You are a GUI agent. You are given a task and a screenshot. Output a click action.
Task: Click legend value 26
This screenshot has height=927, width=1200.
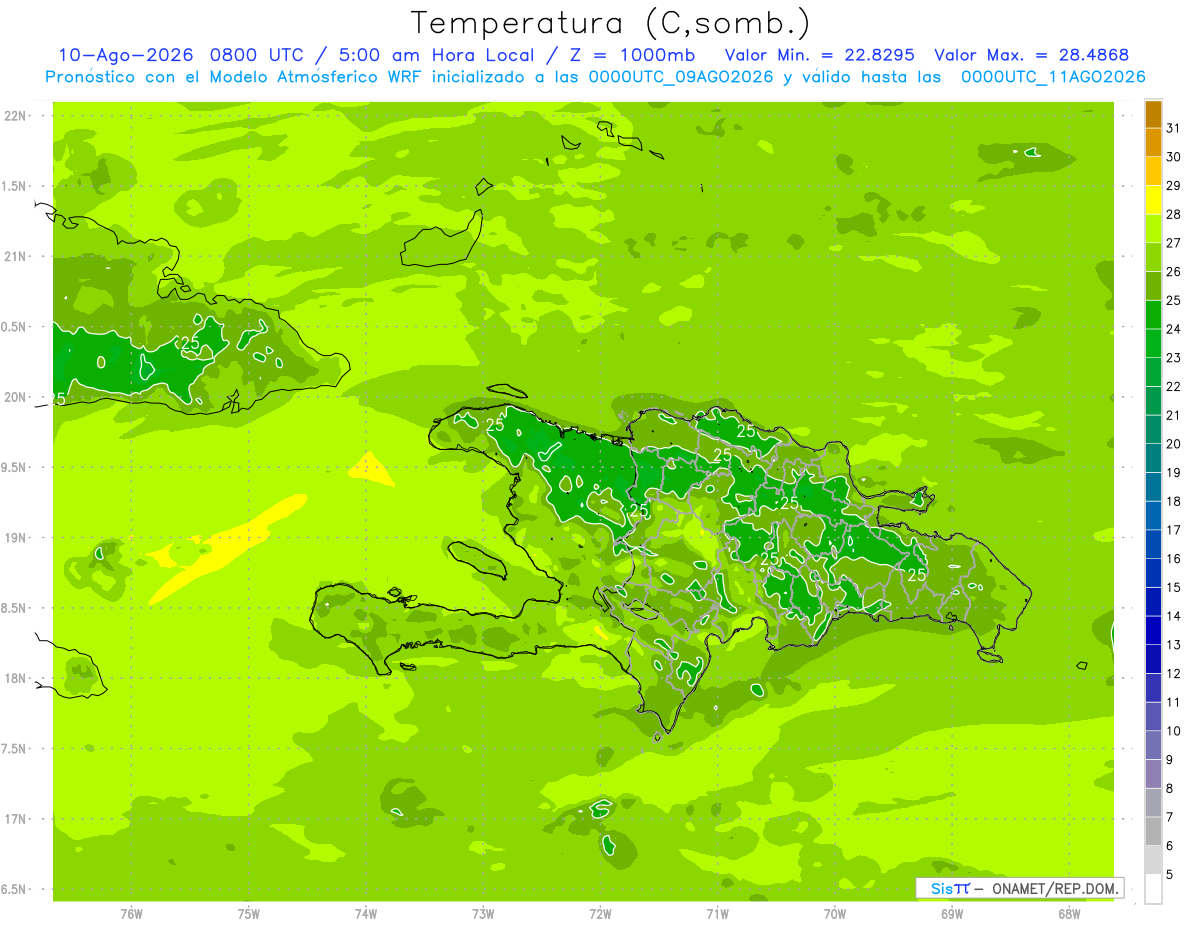pos(1174,272)
